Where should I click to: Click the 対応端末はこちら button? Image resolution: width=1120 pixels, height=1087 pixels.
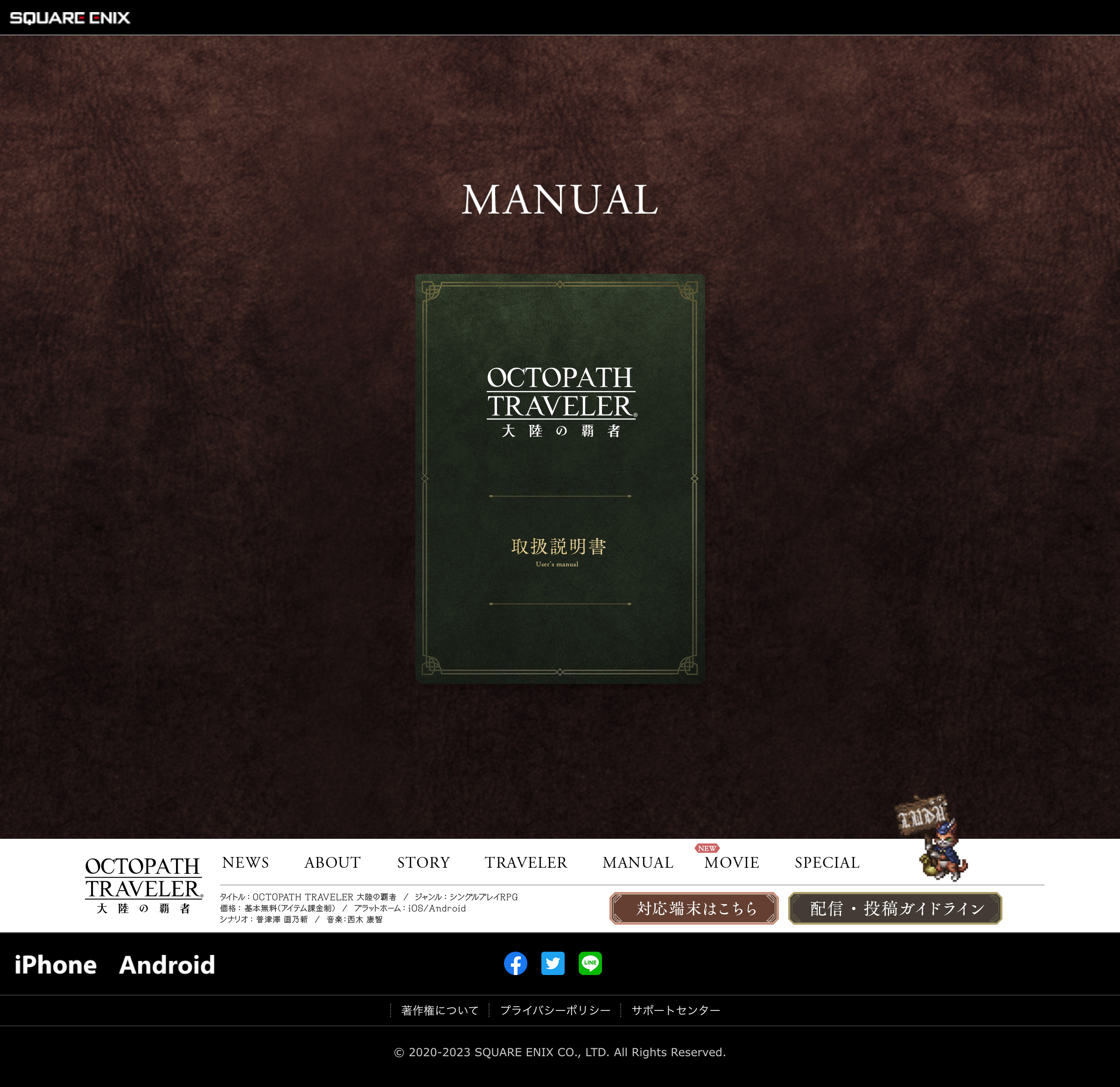pos(694,908)
